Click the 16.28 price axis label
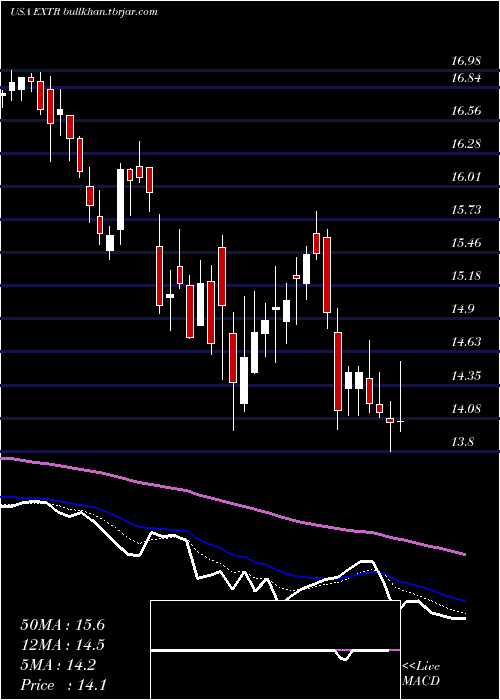500x700 pixels. (x=467, y=144)
